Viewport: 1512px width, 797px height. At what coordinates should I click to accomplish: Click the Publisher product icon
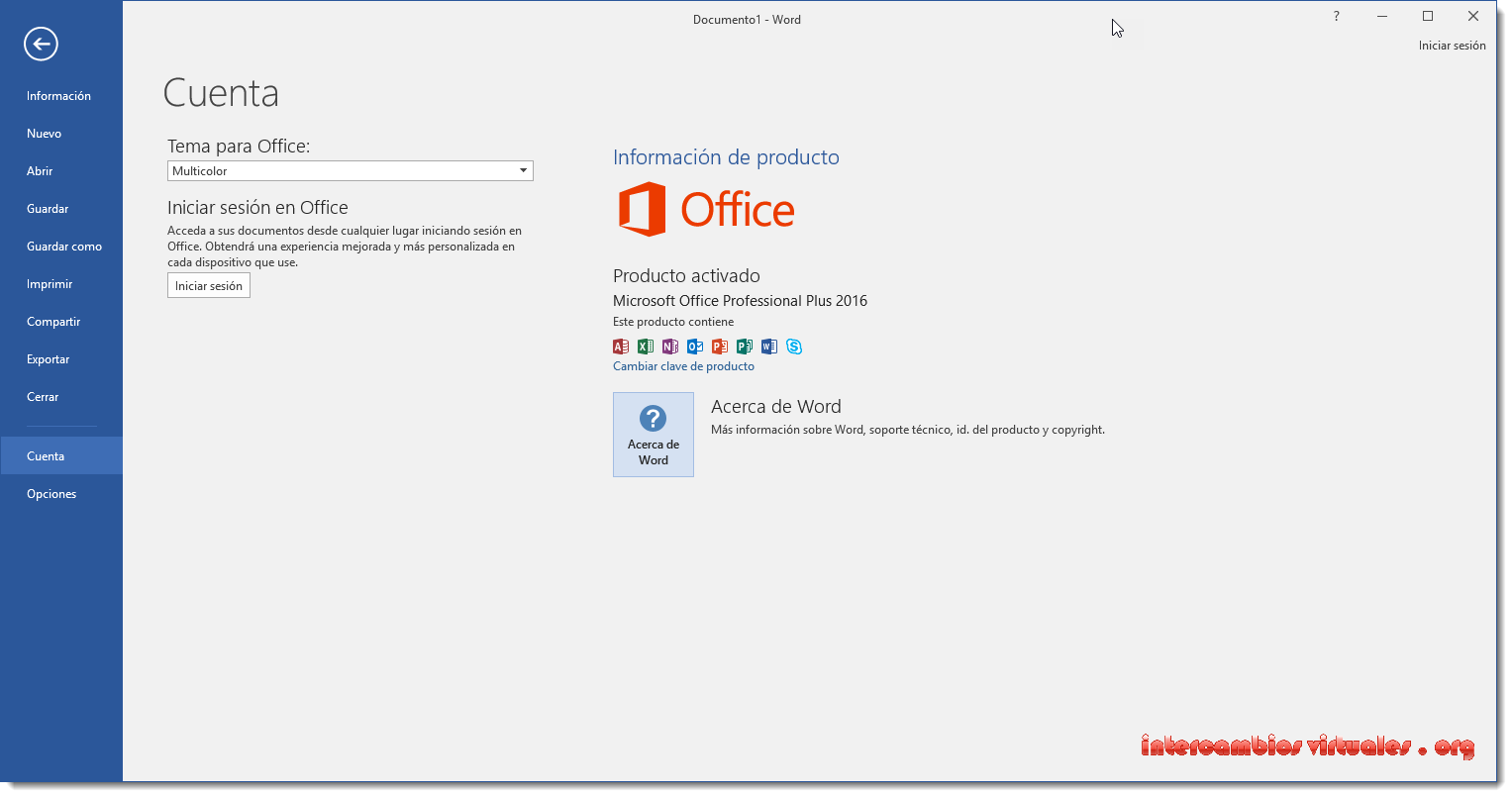745,347
